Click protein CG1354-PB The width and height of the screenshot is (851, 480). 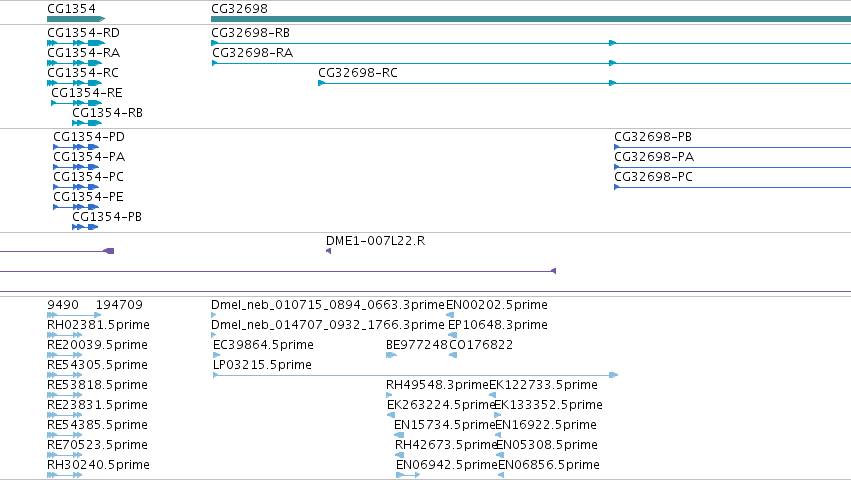[x=107, y=217]
